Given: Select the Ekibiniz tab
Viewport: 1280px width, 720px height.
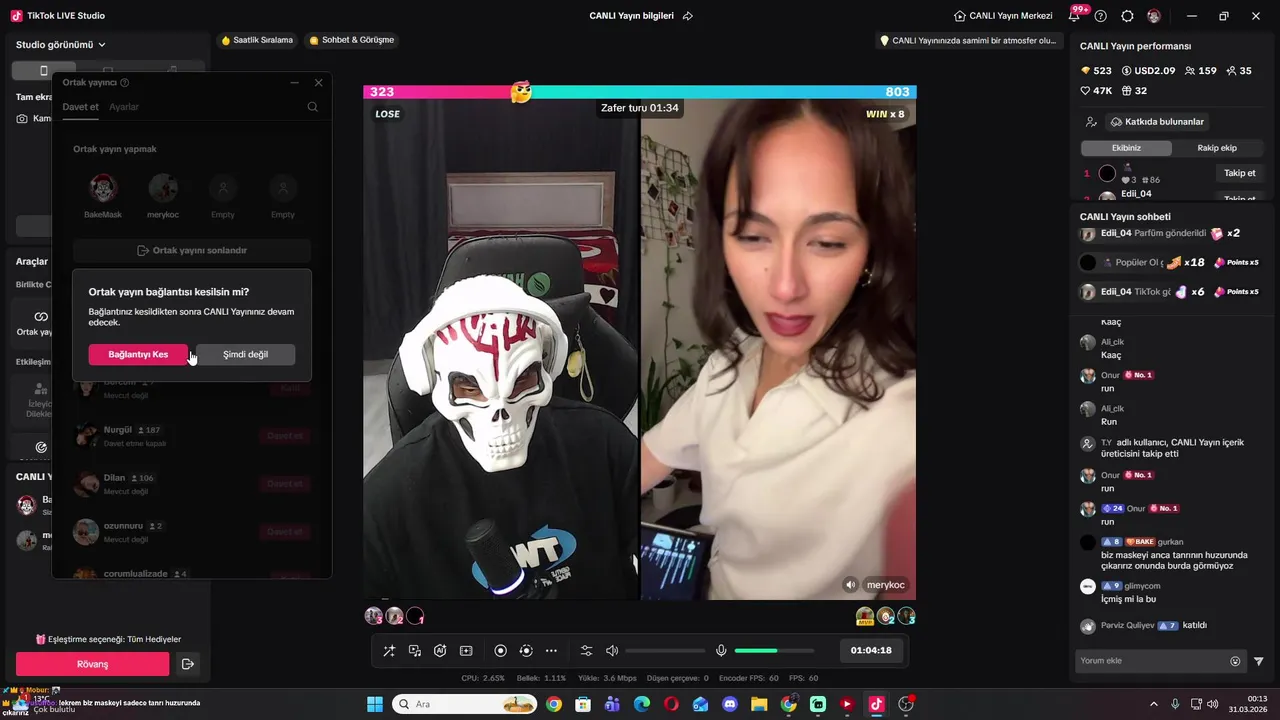Looking at the screenshot, I should coord(1126,148).
